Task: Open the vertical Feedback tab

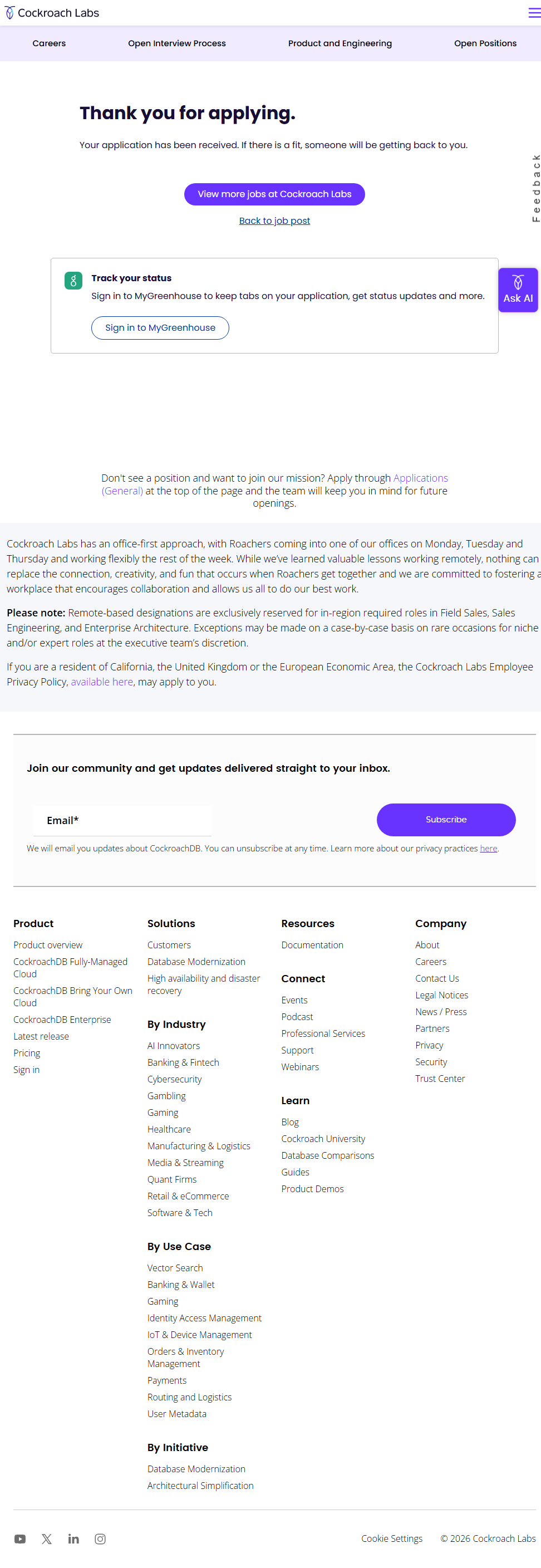Action: tap(535, 188)
